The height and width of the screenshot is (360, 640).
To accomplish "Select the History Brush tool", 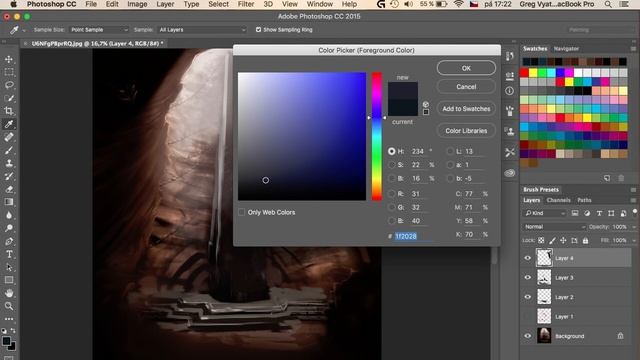I will [9, 176].
